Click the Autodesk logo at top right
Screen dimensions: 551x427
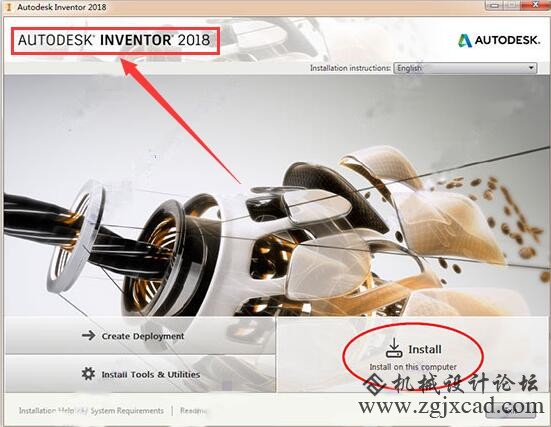(x=499, y=40)
